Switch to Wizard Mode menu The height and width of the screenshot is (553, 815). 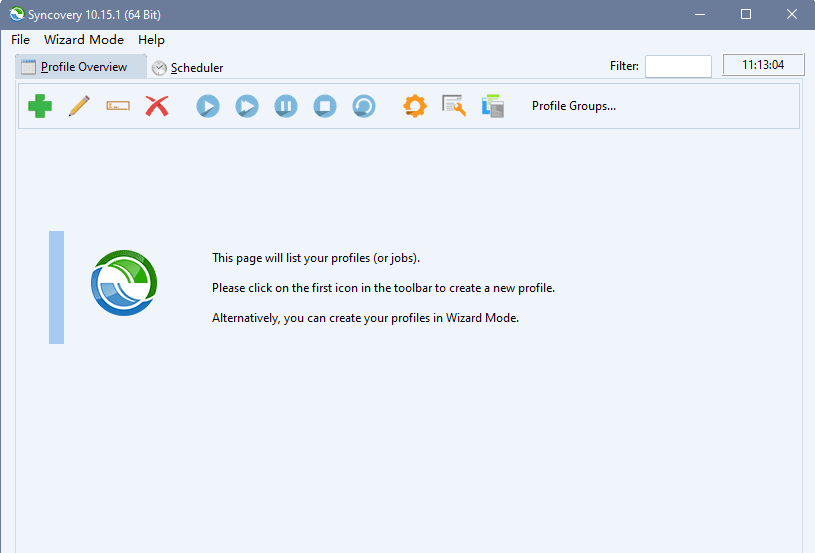click(84, 40)
